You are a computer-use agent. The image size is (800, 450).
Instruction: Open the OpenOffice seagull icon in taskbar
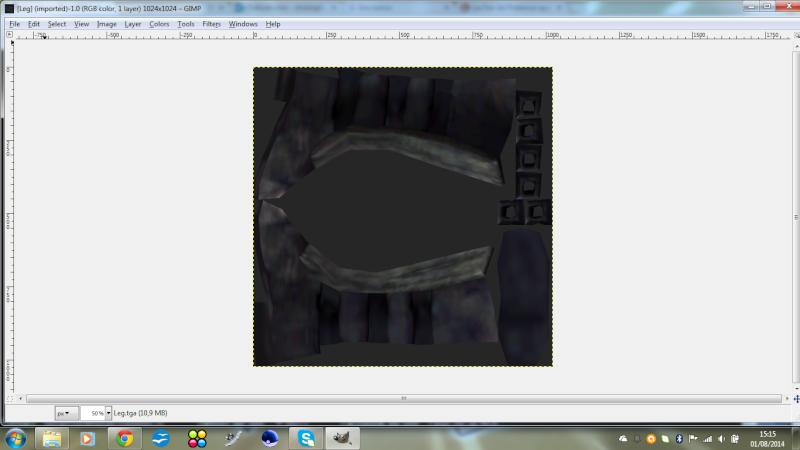[x=161, y=438]
